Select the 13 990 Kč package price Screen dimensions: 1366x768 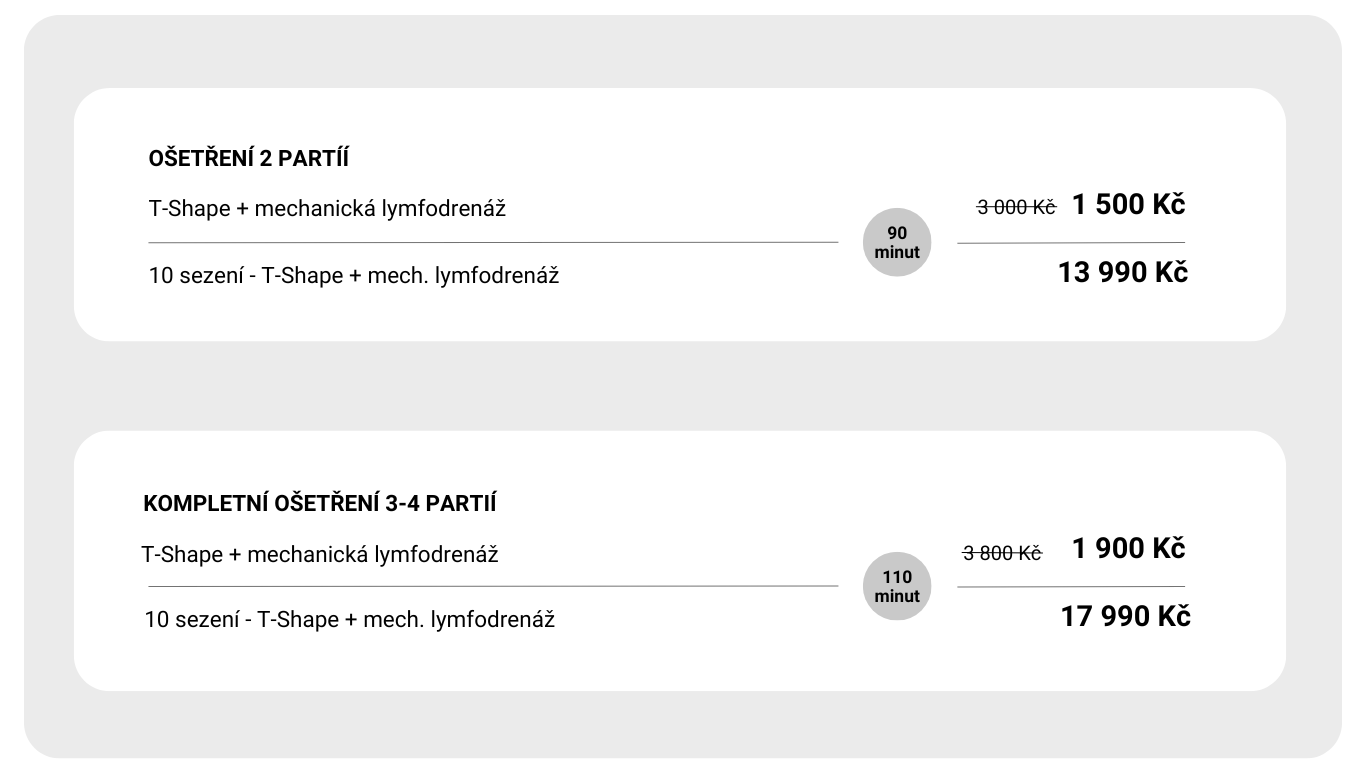tap(1122, 272)
